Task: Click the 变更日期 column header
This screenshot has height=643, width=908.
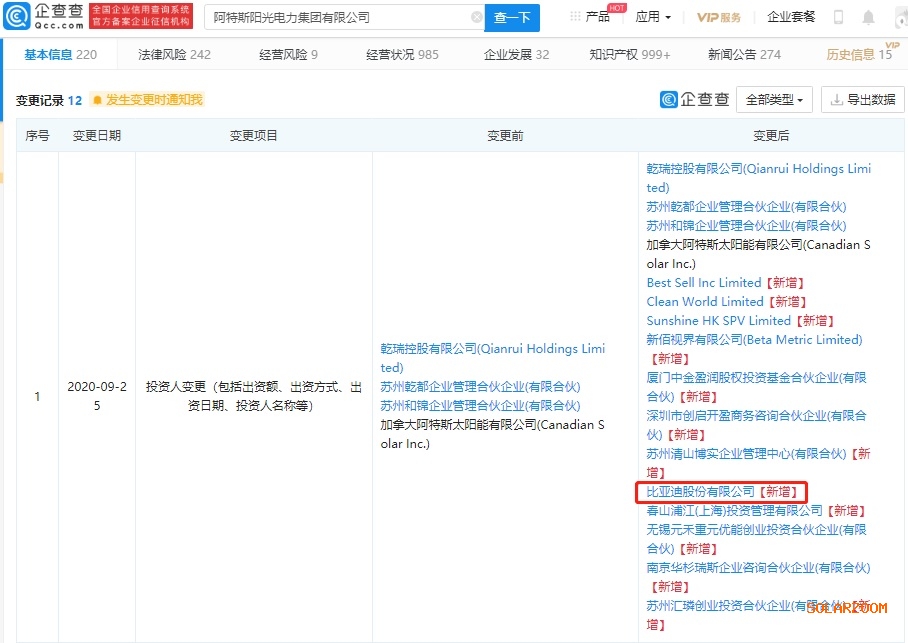Action: tap(97, 136)
